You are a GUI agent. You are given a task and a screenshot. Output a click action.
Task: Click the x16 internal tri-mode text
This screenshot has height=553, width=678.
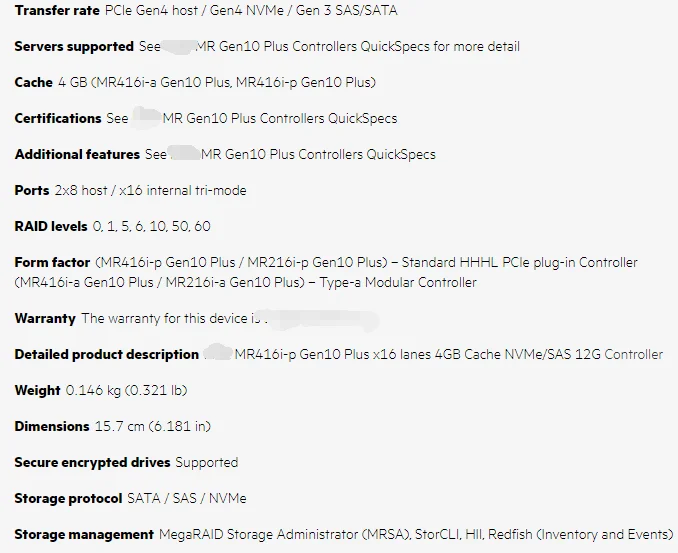tap(182, 190)
